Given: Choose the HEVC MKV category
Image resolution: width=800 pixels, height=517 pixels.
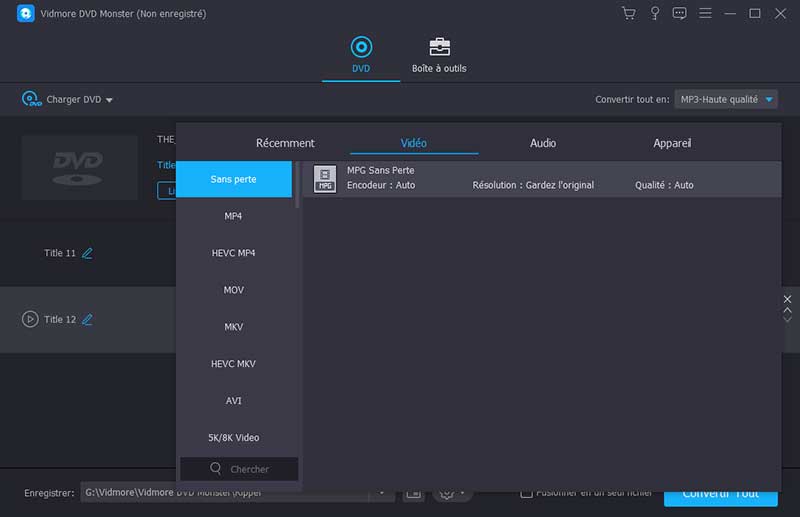Looking at the screenshot, I should (234, 363).
